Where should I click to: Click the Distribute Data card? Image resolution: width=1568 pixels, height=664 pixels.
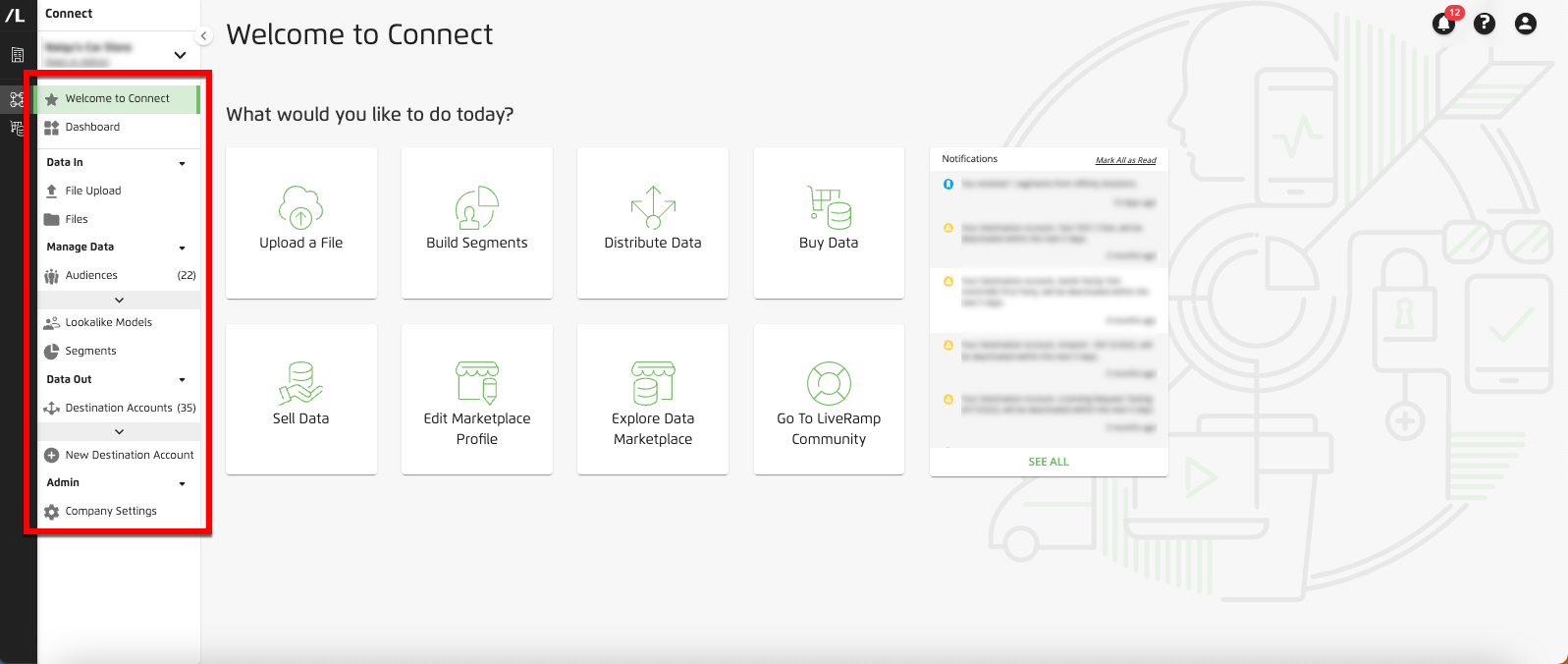coord(653,223)
